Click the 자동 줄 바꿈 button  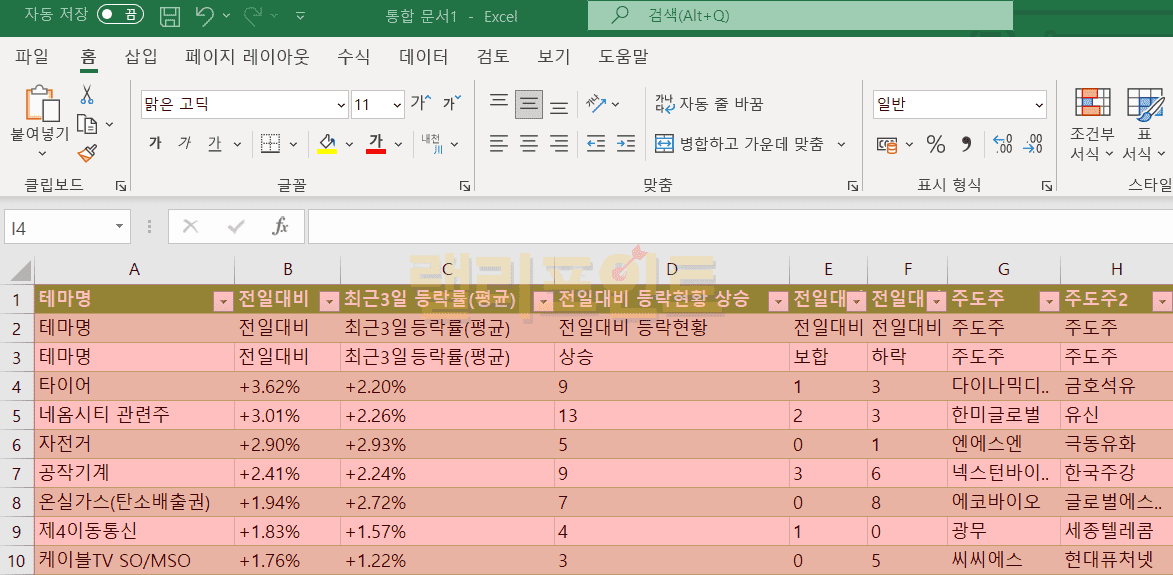(709, 104)
